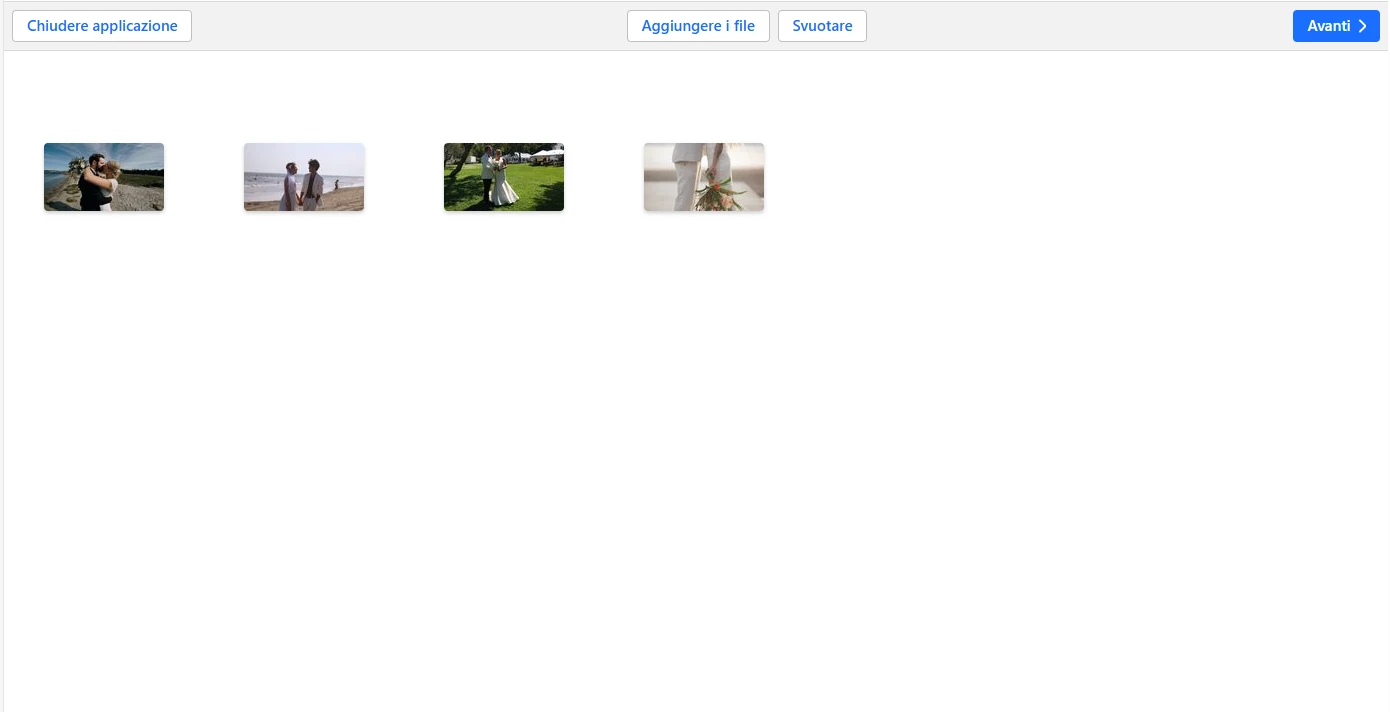Viewport: 1390px width, 712px height.
Task: Click the Chiudere applicazione button
Action: 102,26
